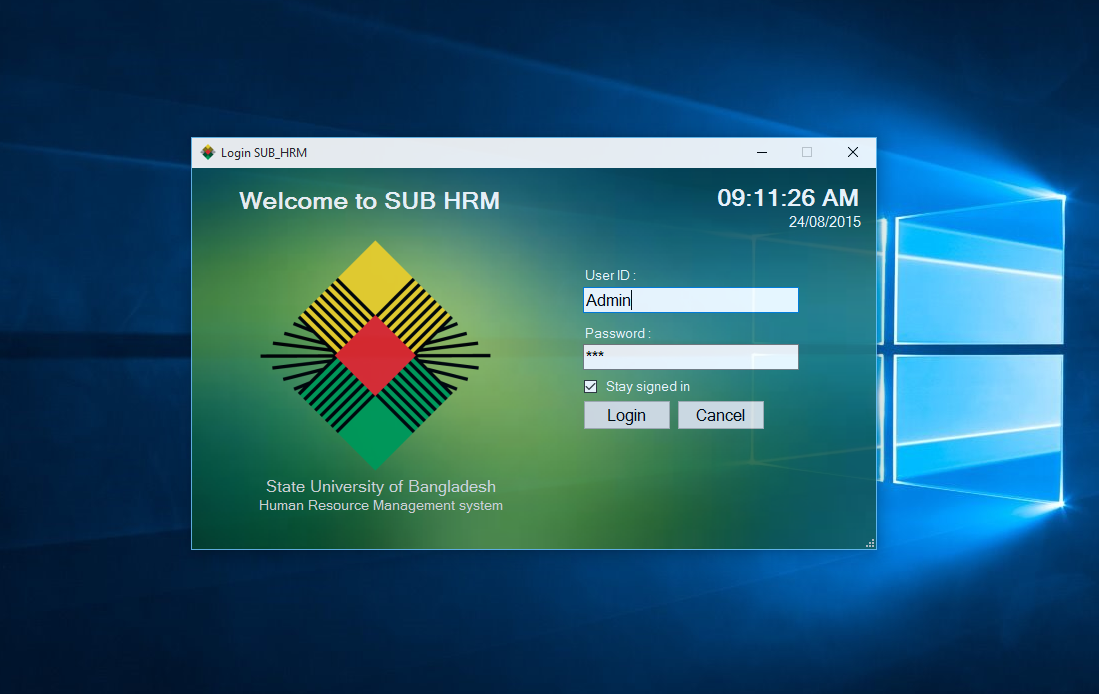Image resolution: width=1099 pixels, height=694 pixels.
Task: Click the date 24/08/2015
Action: coord(824,222)
